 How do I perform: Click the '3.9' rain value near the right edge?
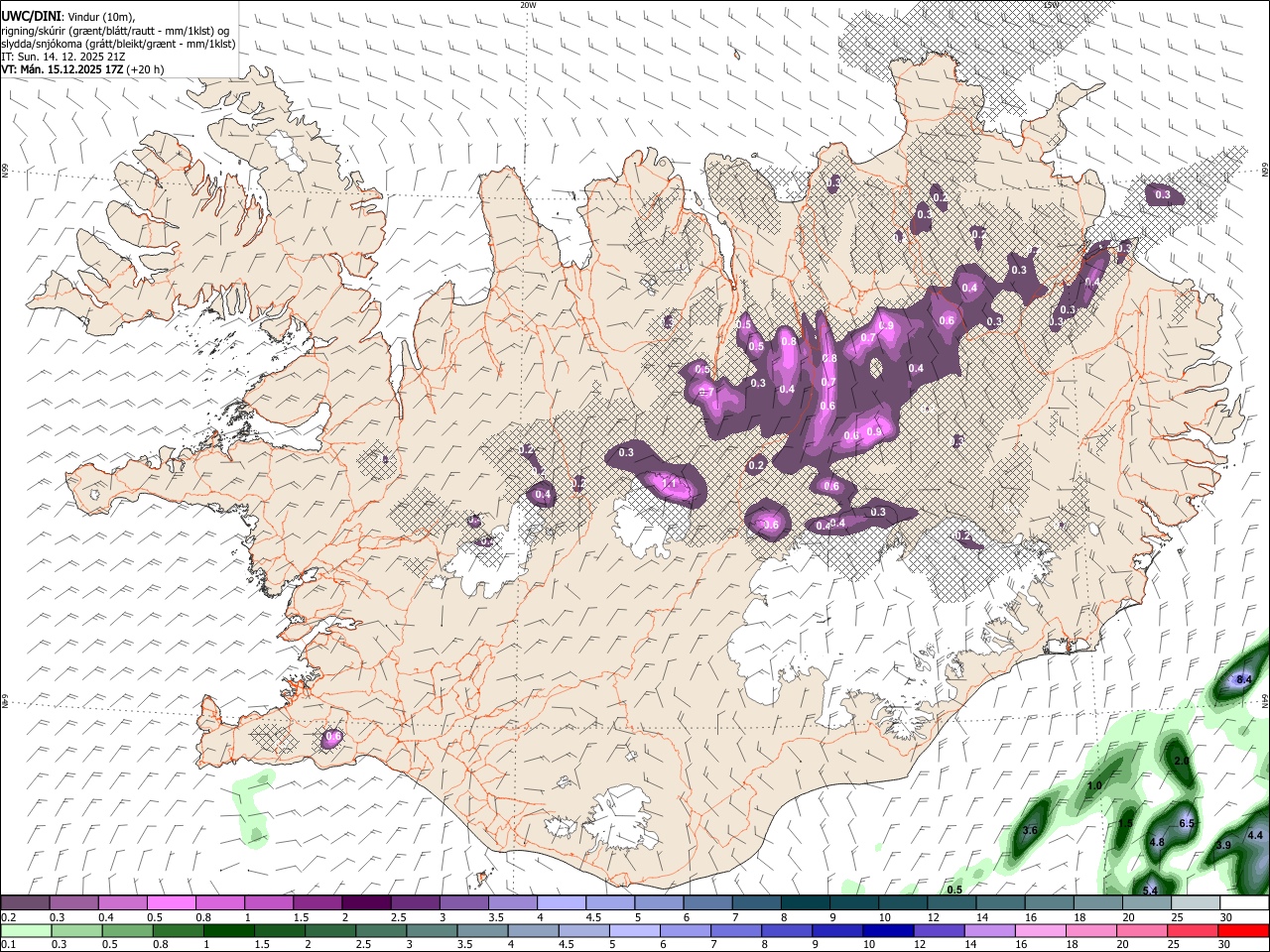tap(1223, 845)
